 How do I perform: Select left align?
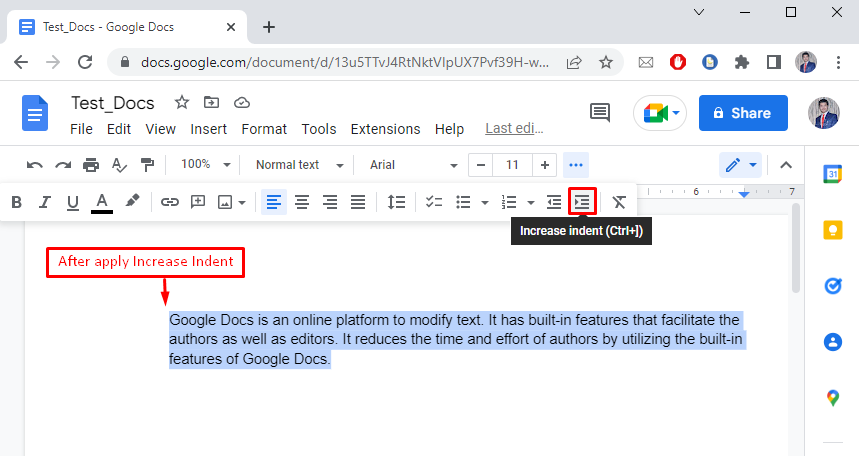pyautogui.click(x=273, y=202)
